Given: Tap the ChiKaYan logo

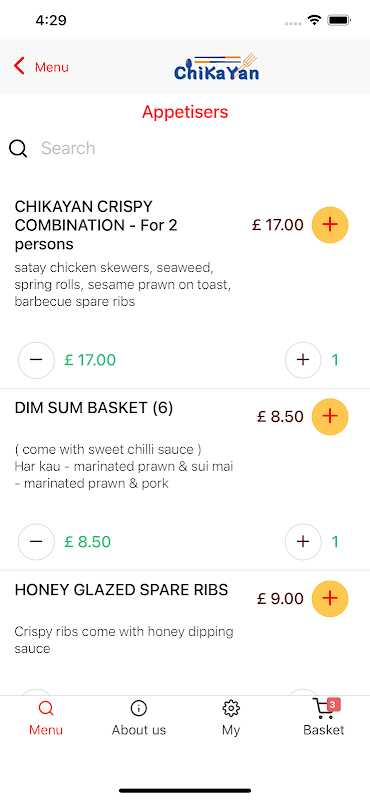Looking at the screenshot, I should pyautogui.click(x=216, y=67).
